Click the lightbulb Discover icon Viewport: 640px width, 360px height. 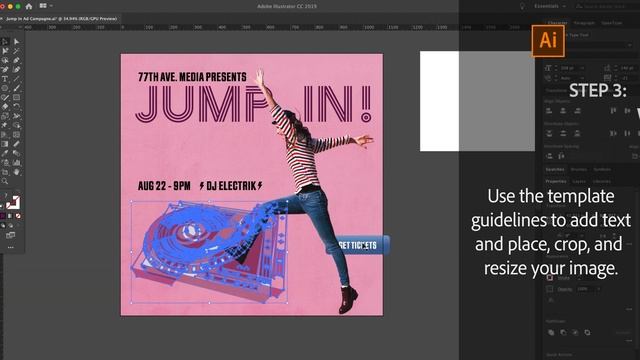[x=522, y=6]
